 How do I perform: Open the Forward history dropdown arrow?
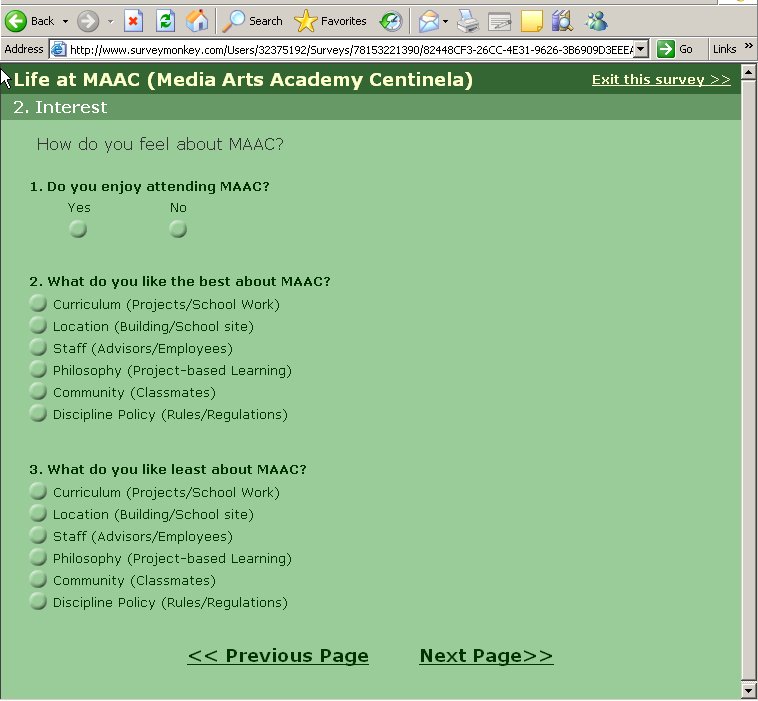(111, 21)
